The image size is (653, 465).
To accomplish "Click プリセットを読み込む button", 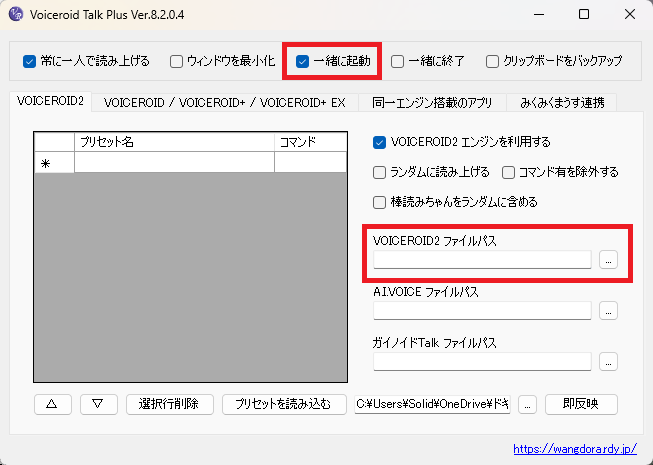I will click(284, 404).
